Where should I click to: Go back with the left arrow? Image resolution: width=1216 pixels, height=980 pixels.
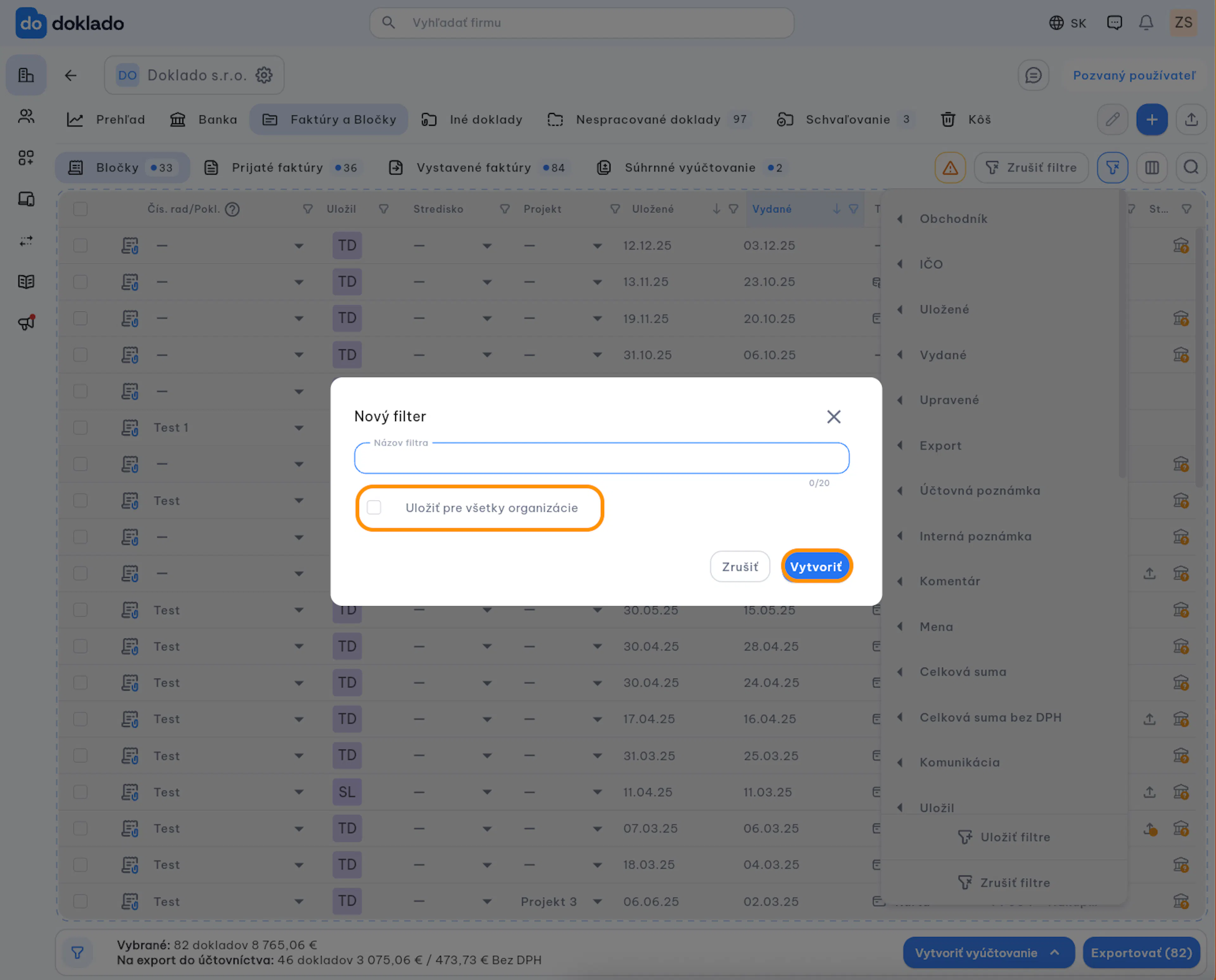pyautogui.click(x=71, y=75)
